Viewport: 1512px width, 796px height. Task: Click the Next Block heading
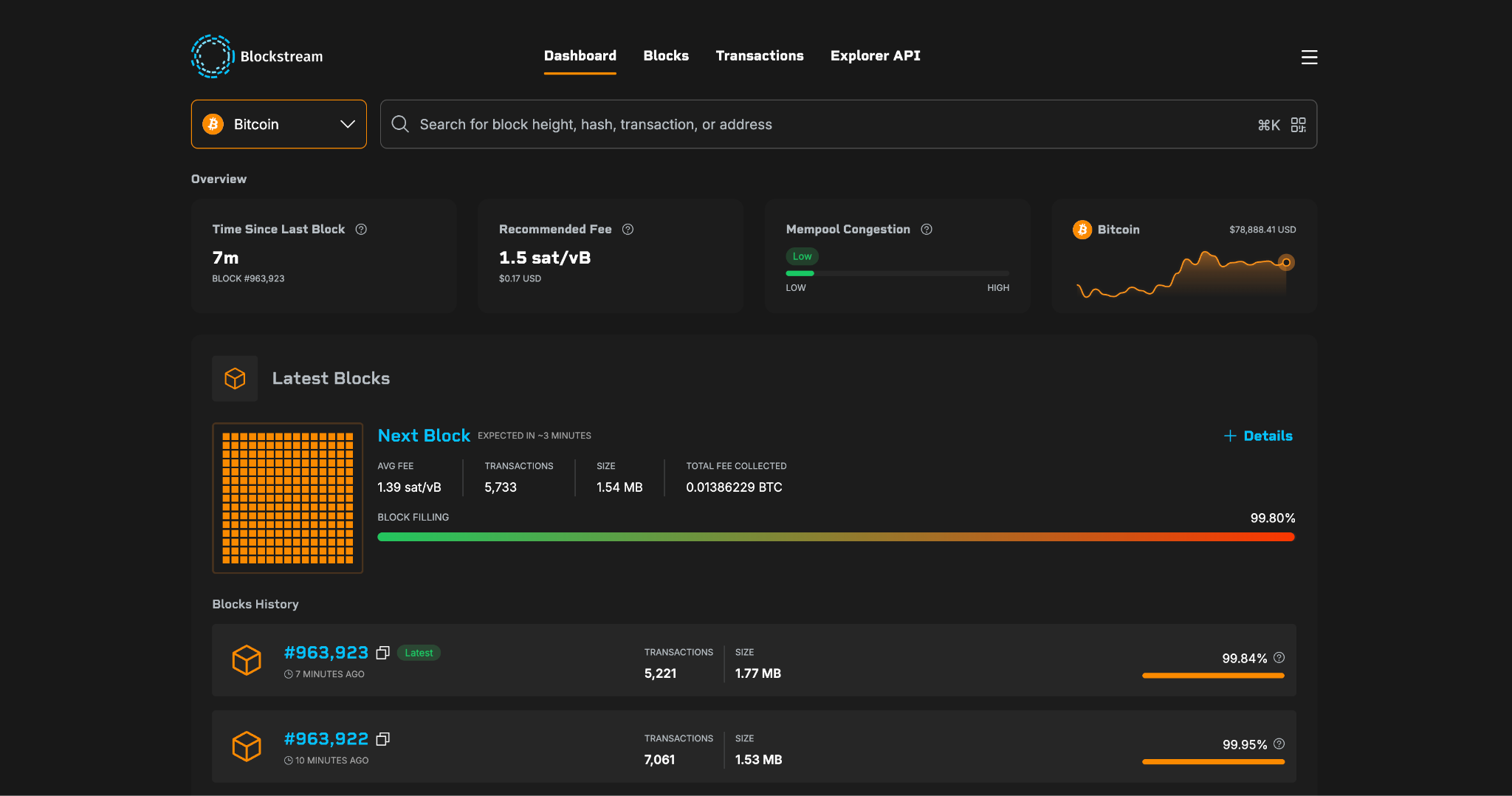[x=424, y=436]
